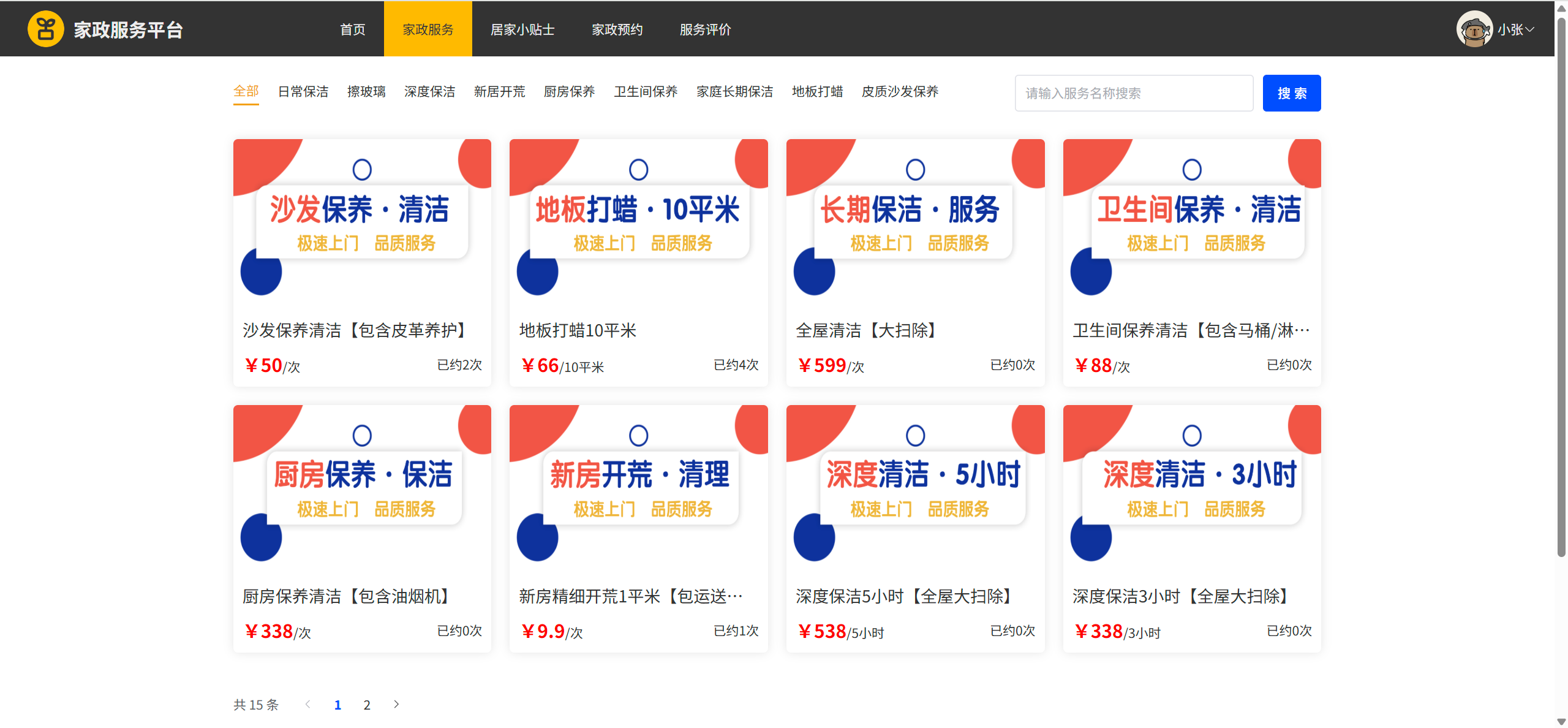
Task: Click the platform logo icon
Action: click(x=45, y=29)
